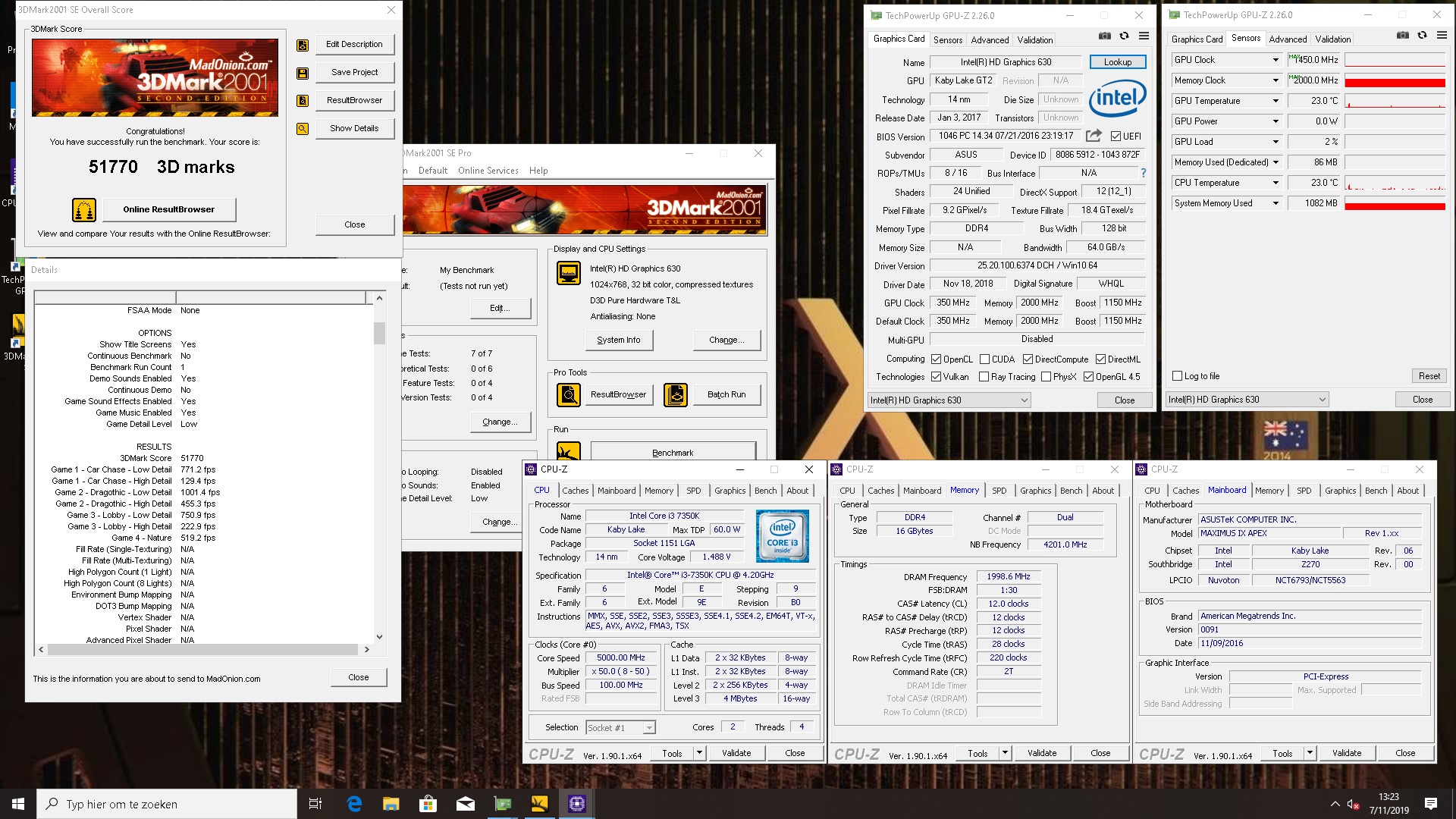Open Tools dropdown arrow in first CPU-Z
The width and height of the screenshot is (1456, 819).
tap(699, 753)
